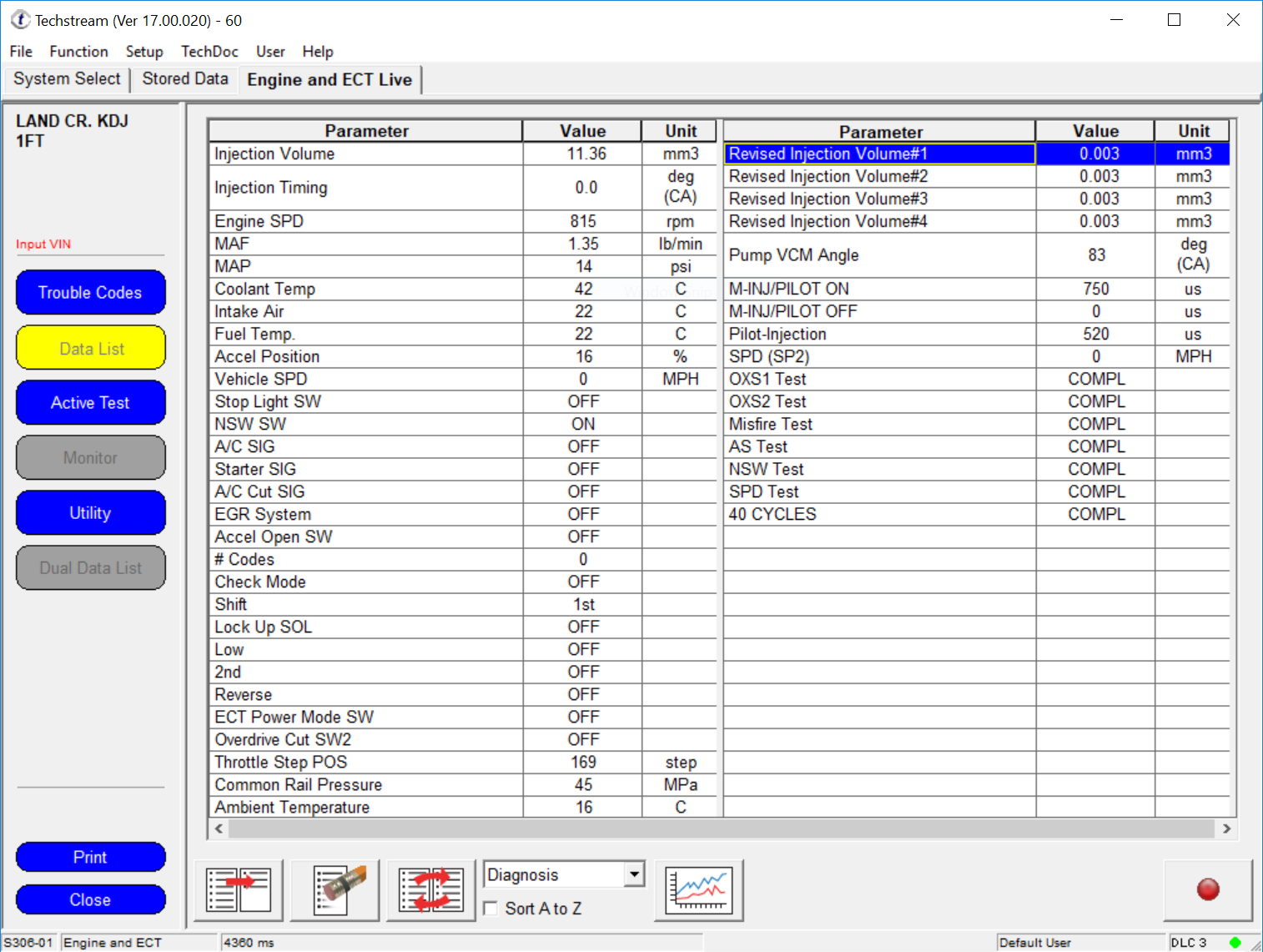
Task: Click the green DLC 3 connection indicator
Action: (1235, 943)
